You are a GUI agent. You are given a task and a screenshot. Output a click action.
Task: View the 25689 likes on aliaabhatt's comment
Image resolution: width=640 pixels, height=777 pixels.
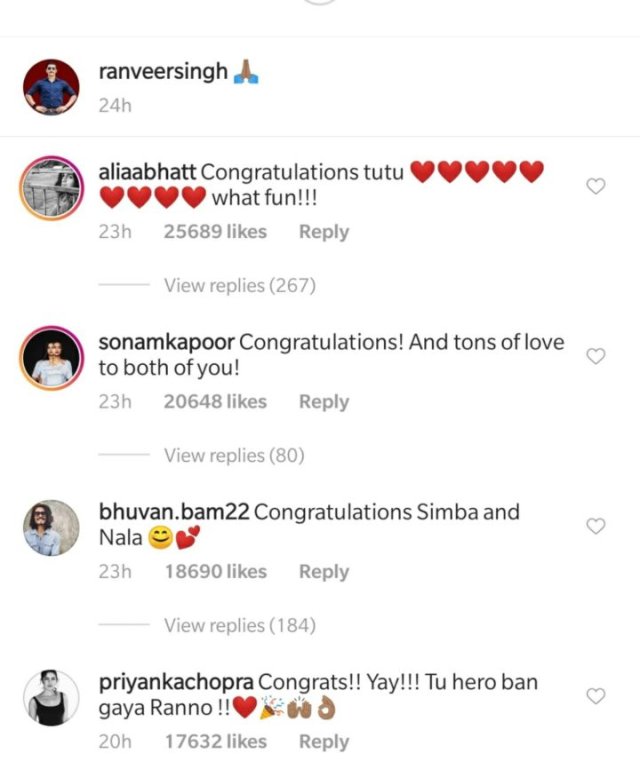[215, 232]
